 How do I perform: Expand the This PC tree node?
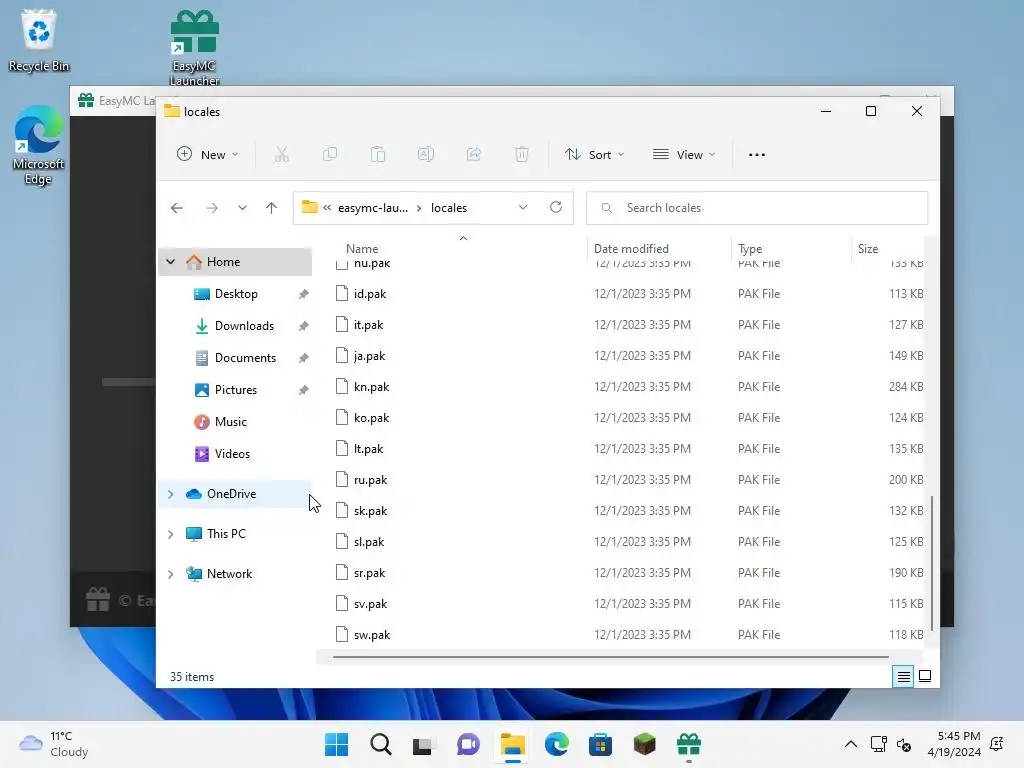pos(170,534)
